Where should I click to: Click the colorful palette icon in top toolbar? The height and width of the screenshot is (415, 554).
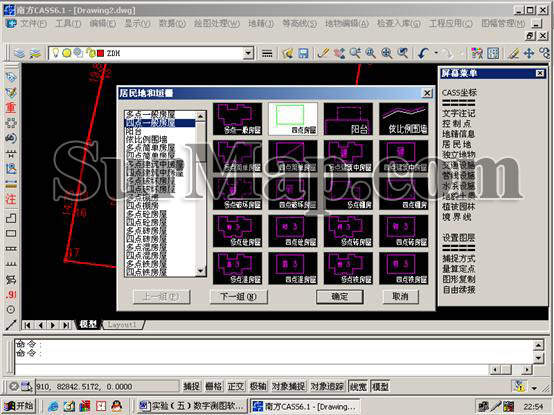point(477,53)
